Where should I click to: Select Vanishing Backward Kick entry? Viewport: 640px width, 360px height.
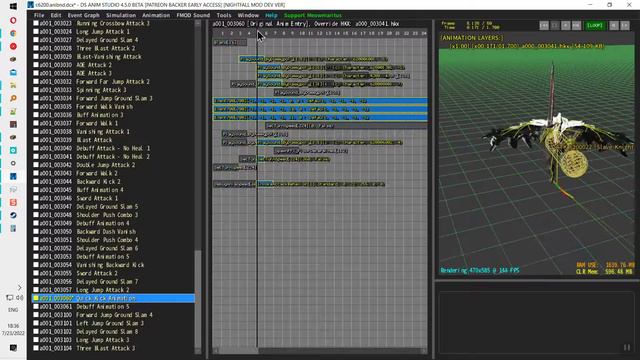(x=113, y=265)
